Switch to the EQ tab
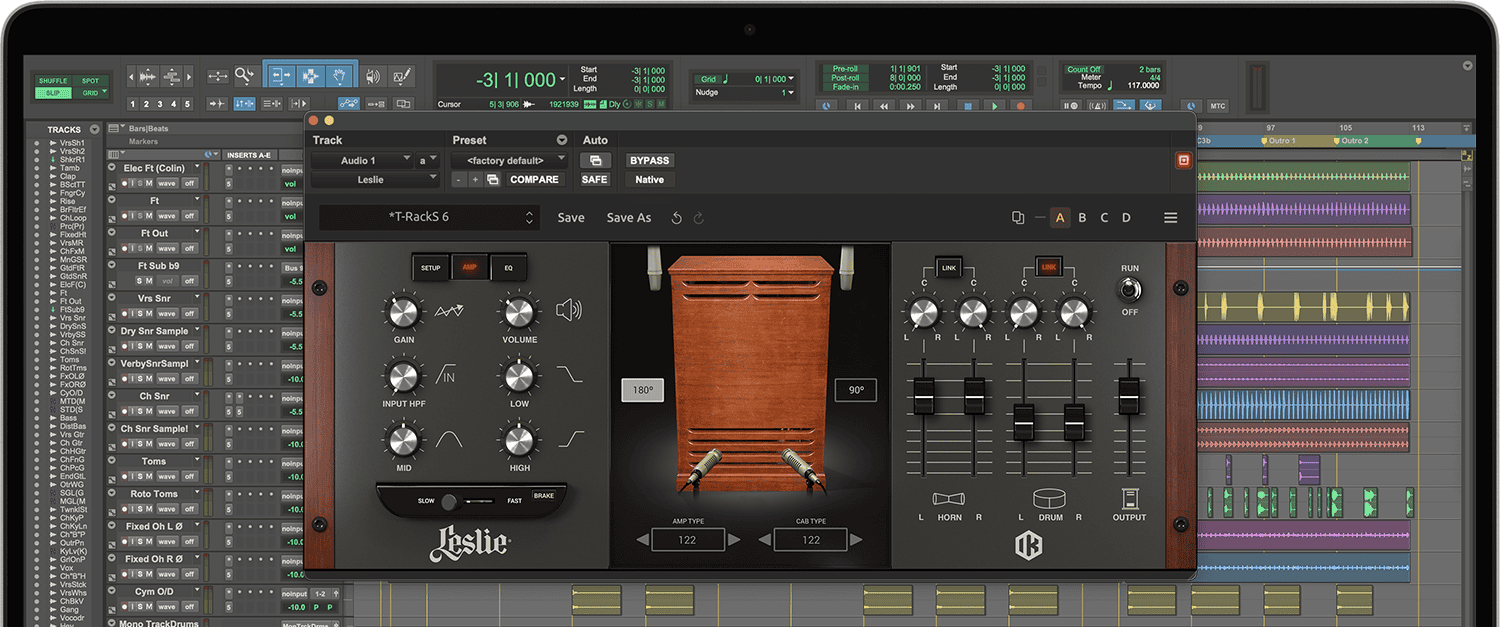This screenshot has height=627, width=1500. coord(507,268)
